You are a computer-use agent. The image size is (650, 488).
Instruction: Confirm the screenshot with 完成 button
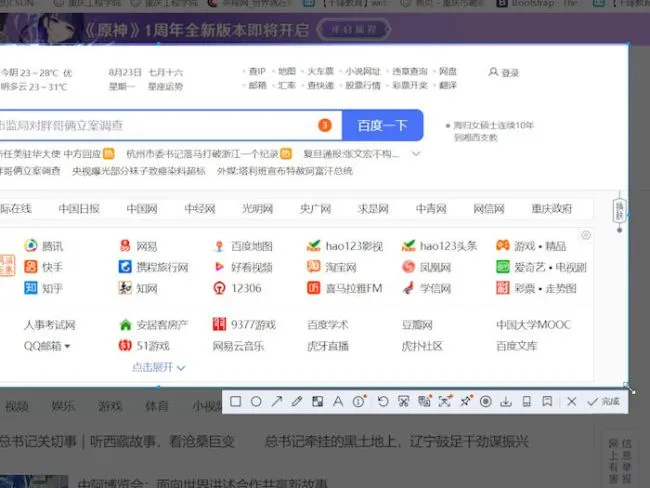point(604,401)
